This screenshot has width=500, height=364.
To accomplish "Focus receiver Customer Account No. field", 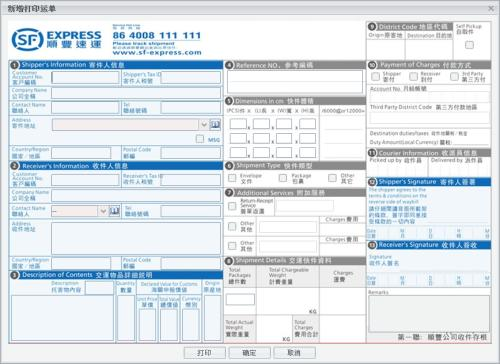I will (x=85, y=180).
